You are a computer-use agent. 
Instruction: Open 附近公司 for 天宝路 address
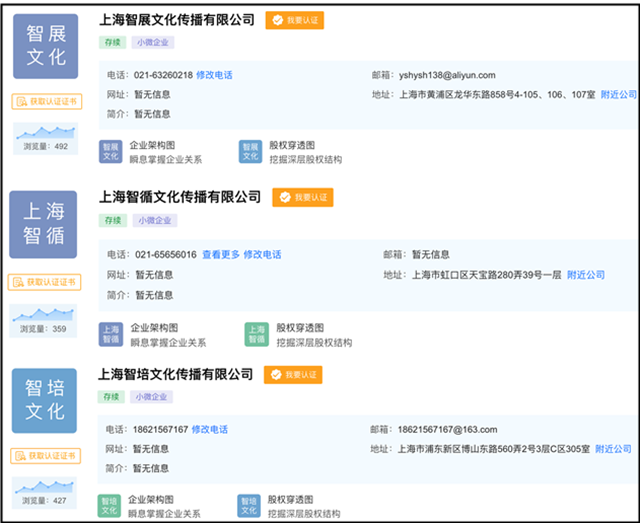(x=586, y=275)
